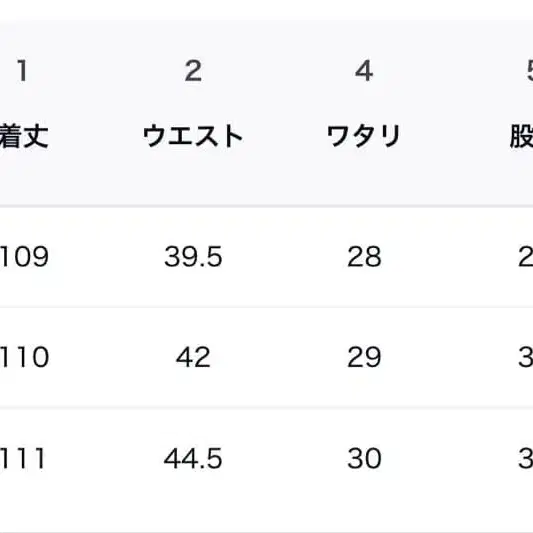The image size is (533, 533).
Task: Click the 28 thigh value
Action: pos(364,256)
